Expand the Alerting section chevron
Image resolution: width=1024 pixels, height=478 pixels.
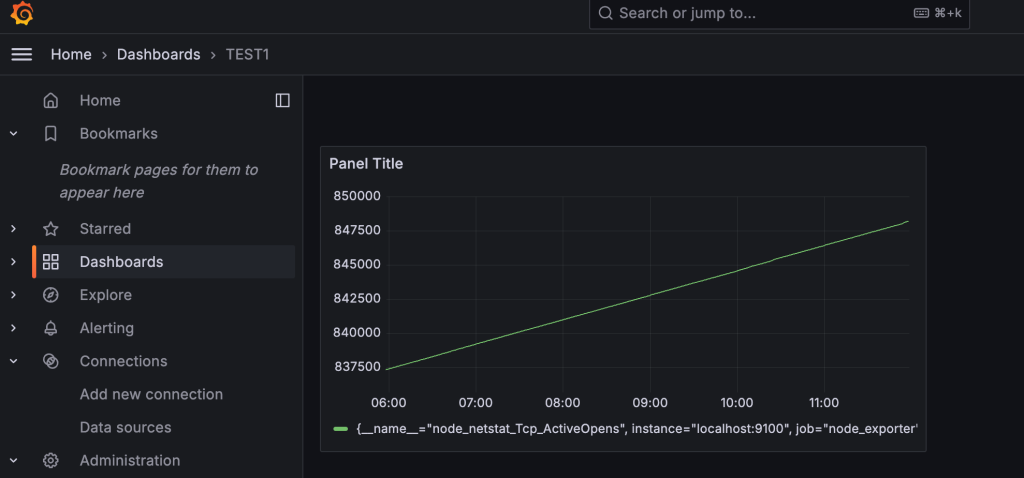(13, 328)
